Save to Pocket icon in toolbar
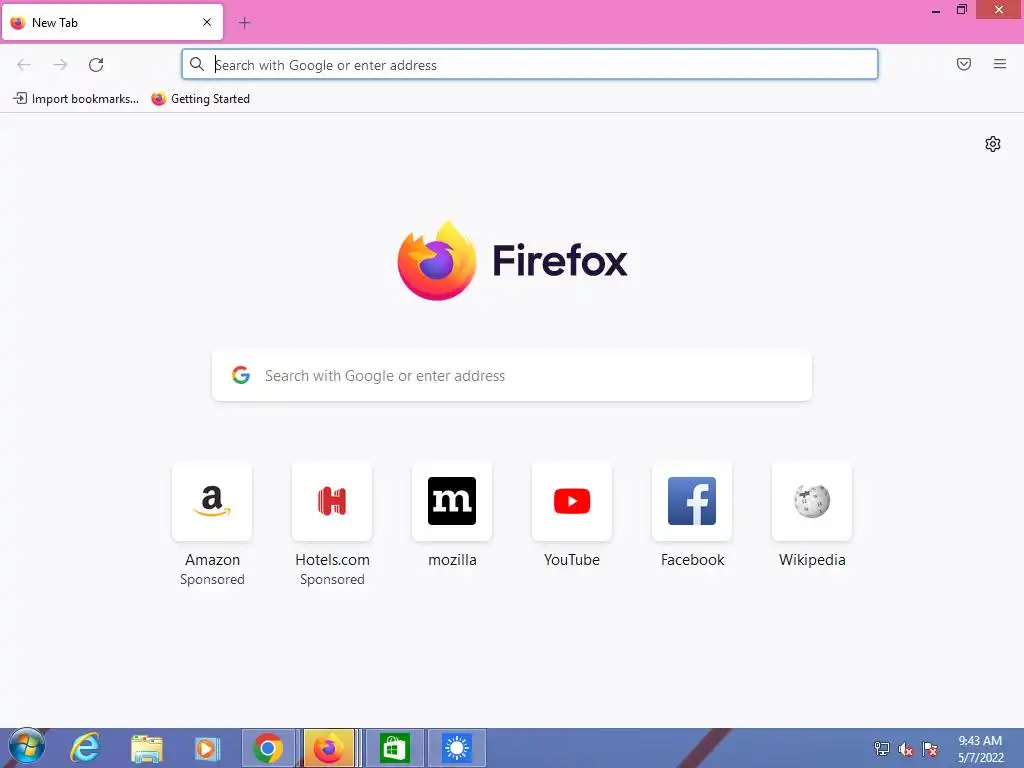 click(964, 64)
